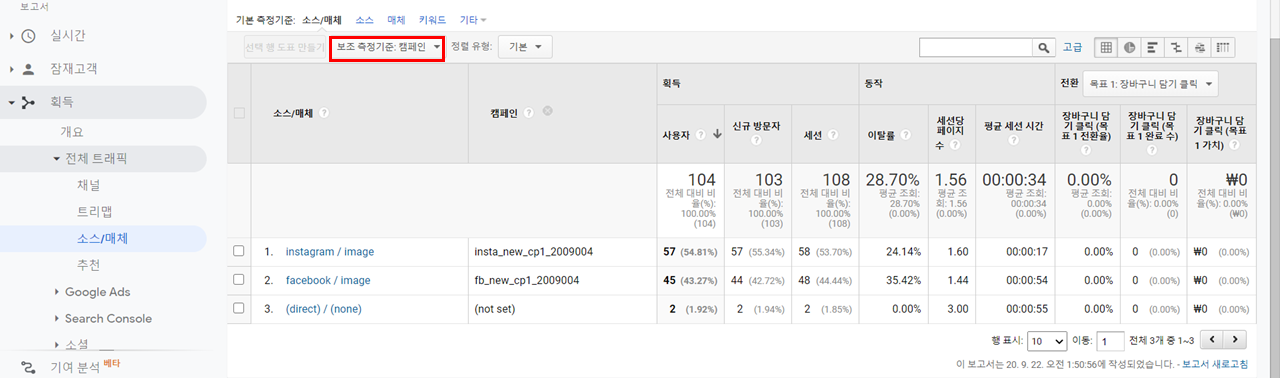Remove the 캠페인 secondary dimension column

(548, 112)
